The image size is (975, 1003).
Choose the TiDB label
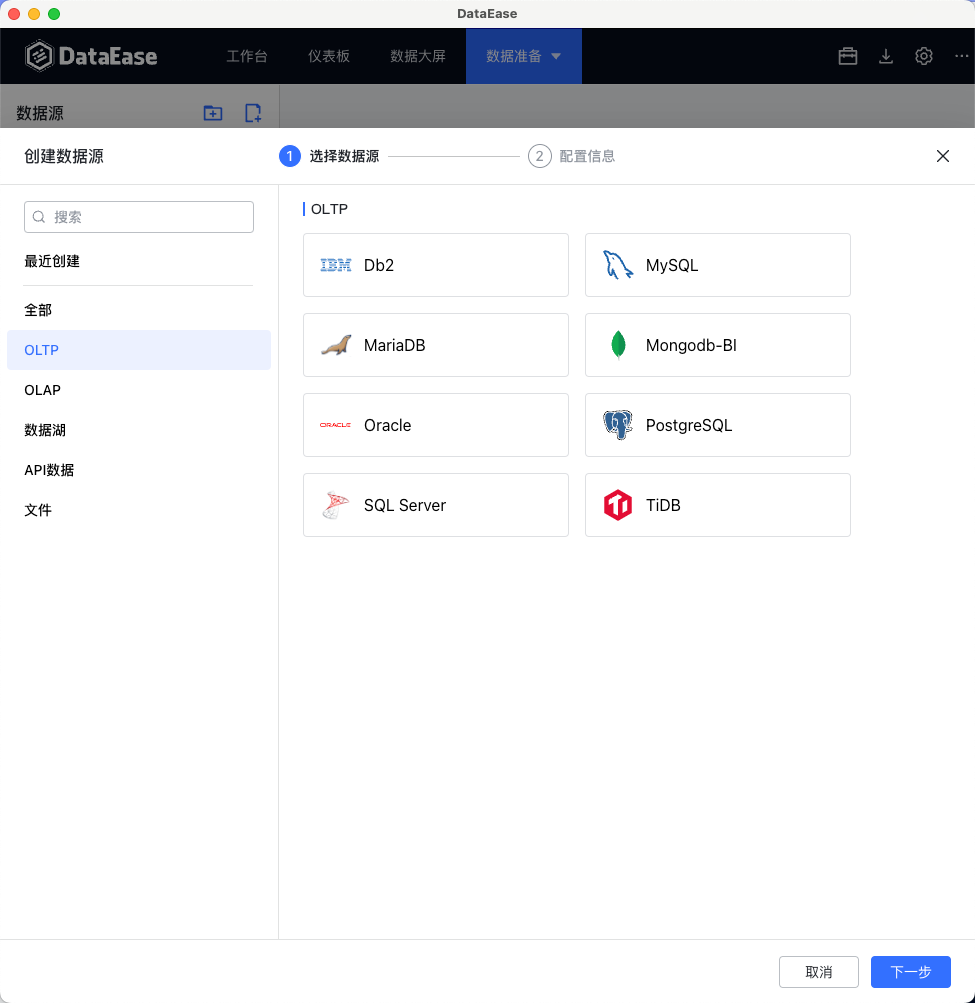(x=663, y=505)
